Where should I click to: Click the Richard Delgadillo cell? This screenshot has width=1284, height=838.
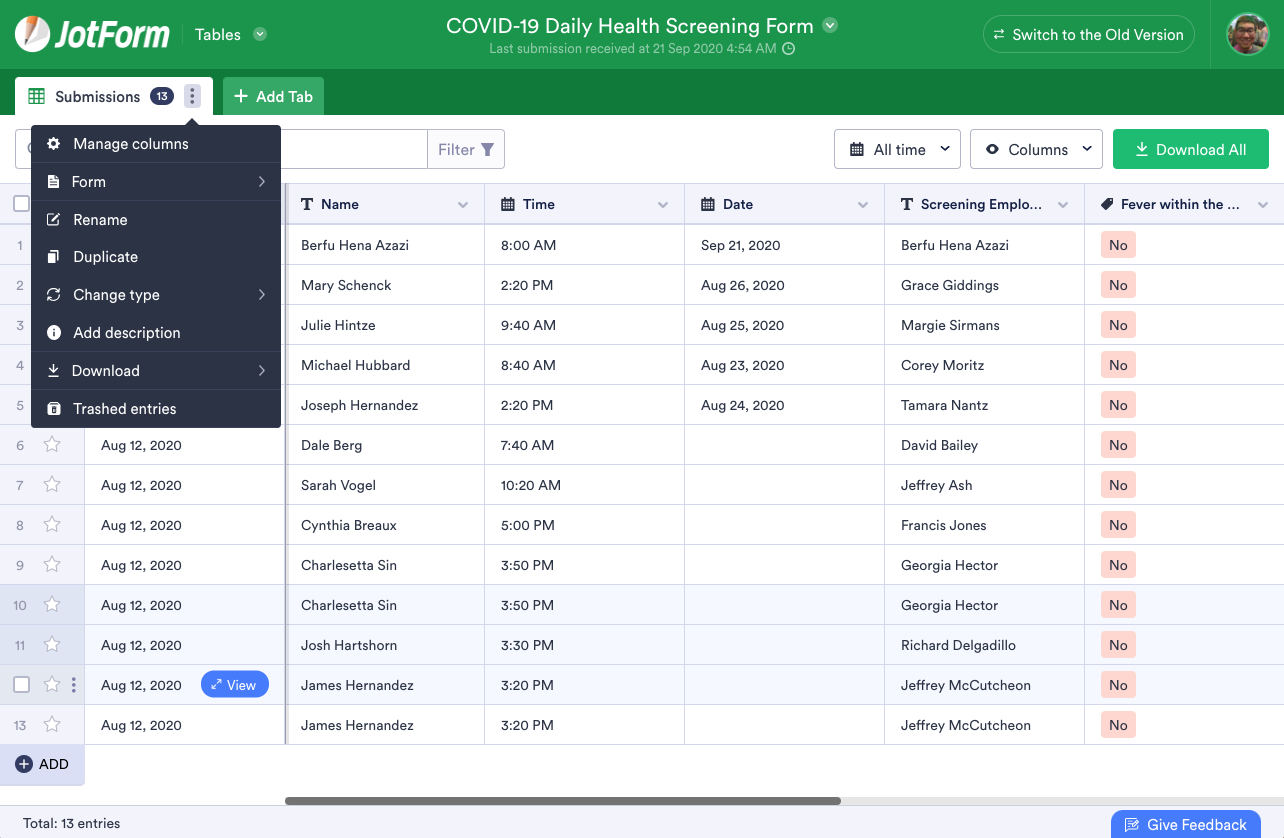coord(985,645)
